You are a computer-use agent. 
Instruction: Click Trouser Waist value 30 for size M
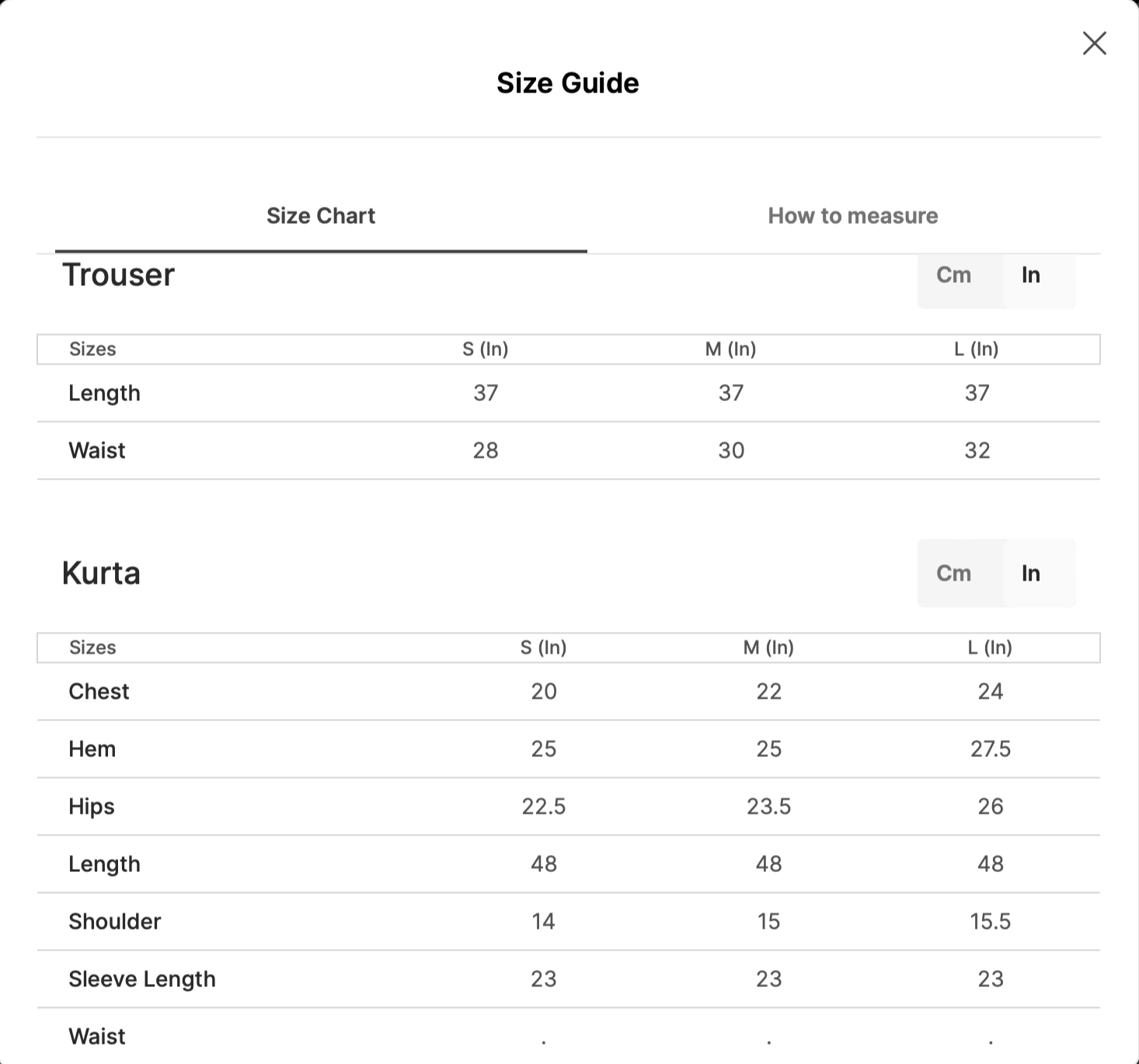(730, 451)
